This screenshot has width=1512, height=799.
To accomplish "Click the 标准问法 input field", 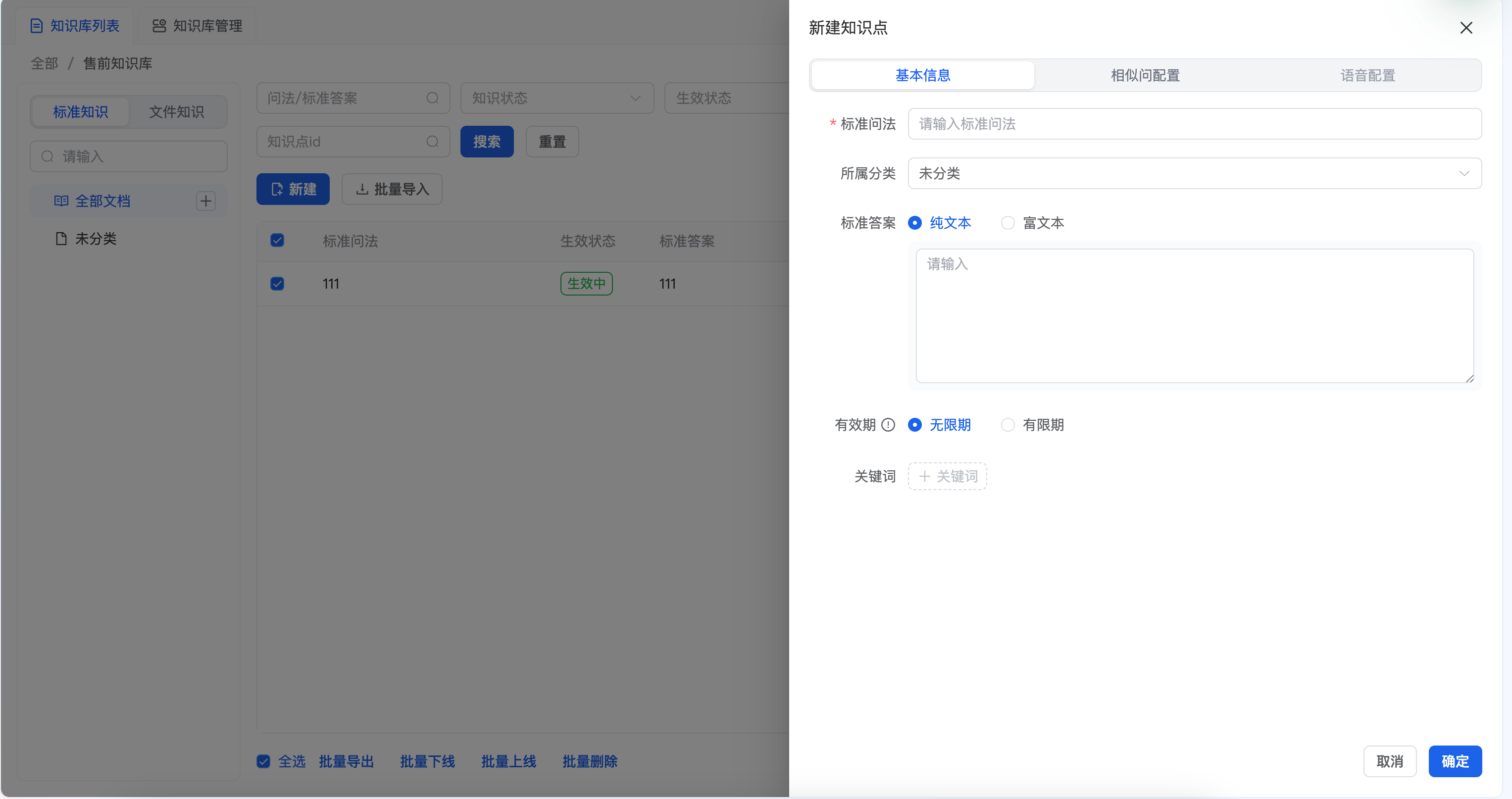I will tap(1194, 124).
